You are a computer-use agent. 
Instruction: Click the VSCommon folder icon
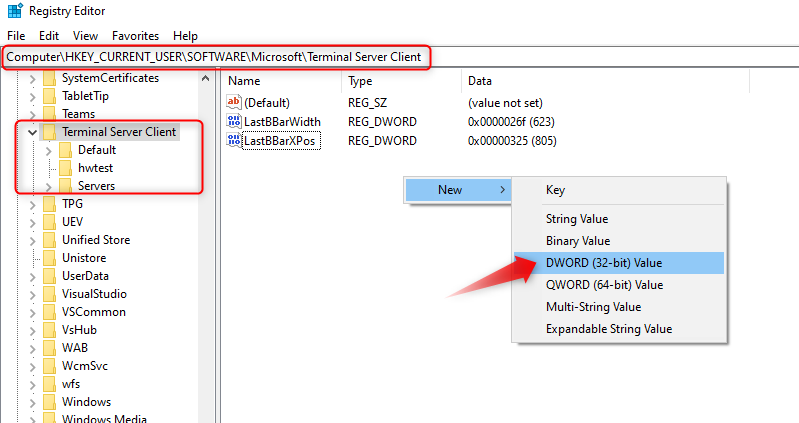[49, 312]
